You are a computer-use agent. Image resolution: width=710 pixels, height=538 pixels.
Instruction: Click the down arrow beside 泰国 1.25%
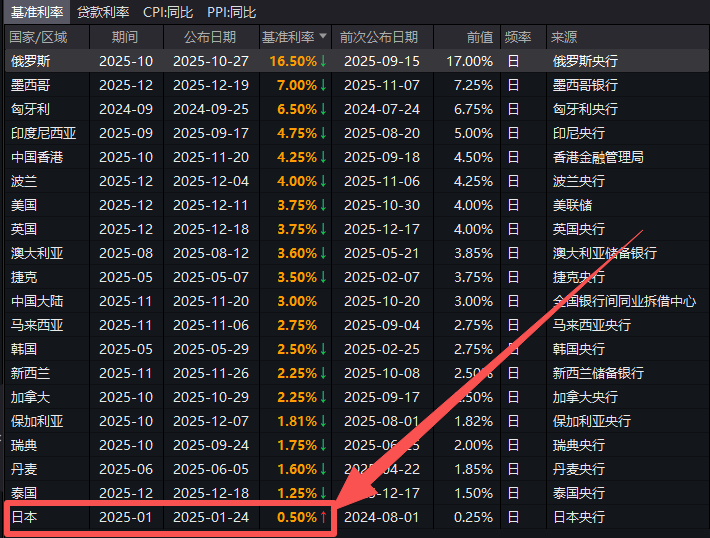[x=323, y=493]
